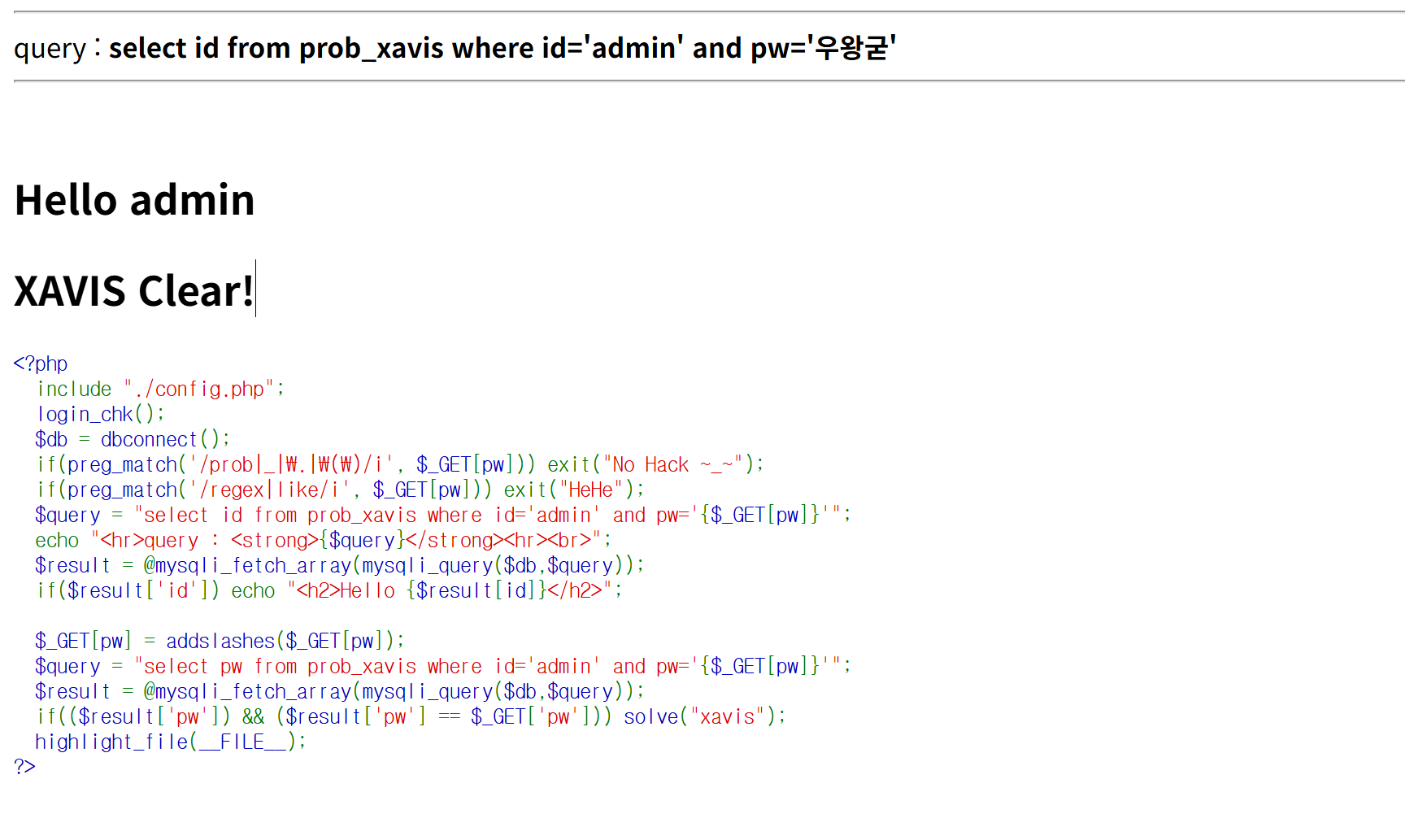
Task: Click the login_chk() line of code
Action: tap(100, 415)
